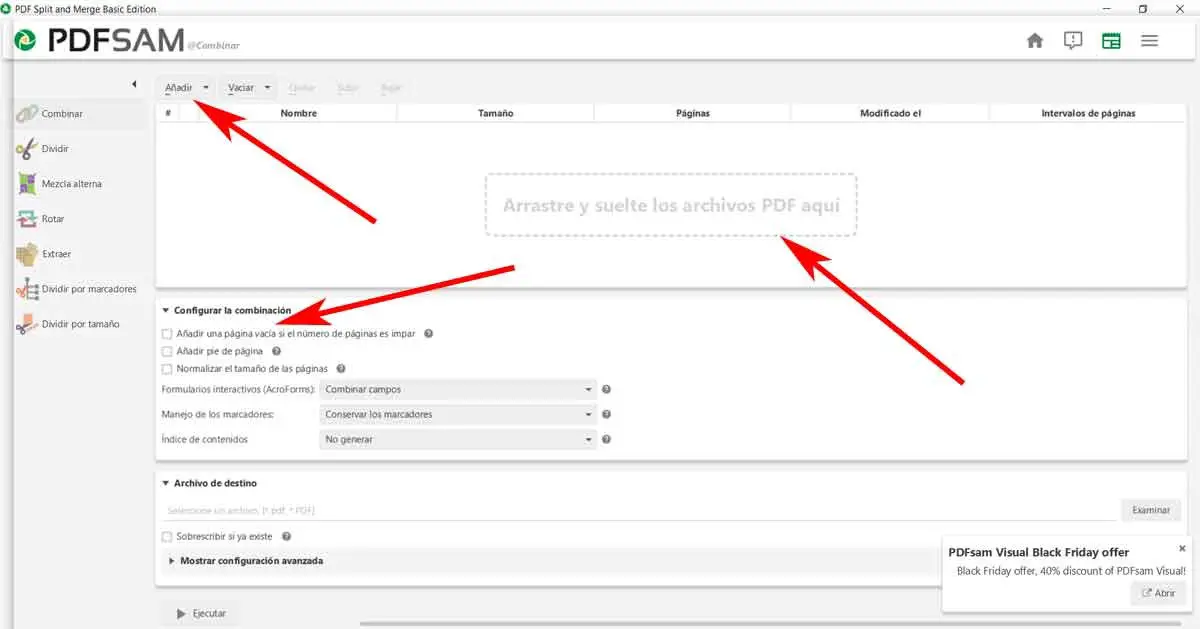Sort by the Nombre column header

click(298, 113)
